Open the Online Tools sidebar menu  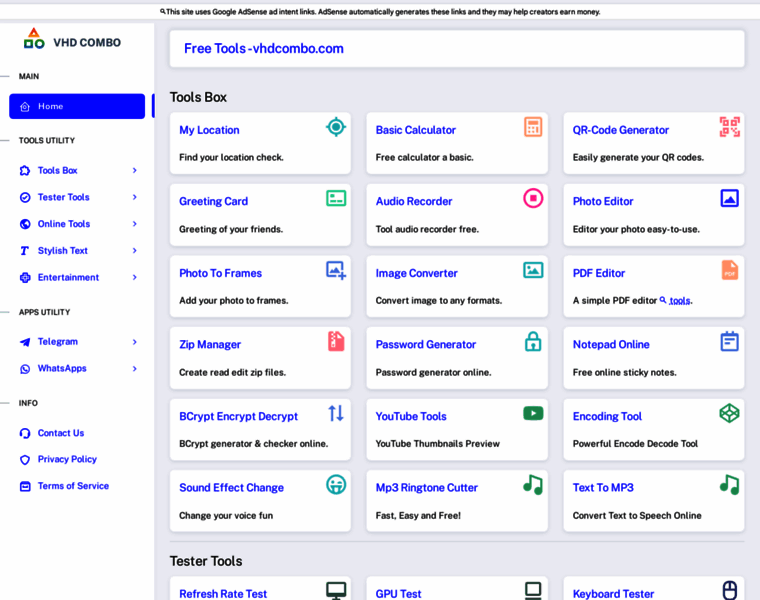pos(78,223)
